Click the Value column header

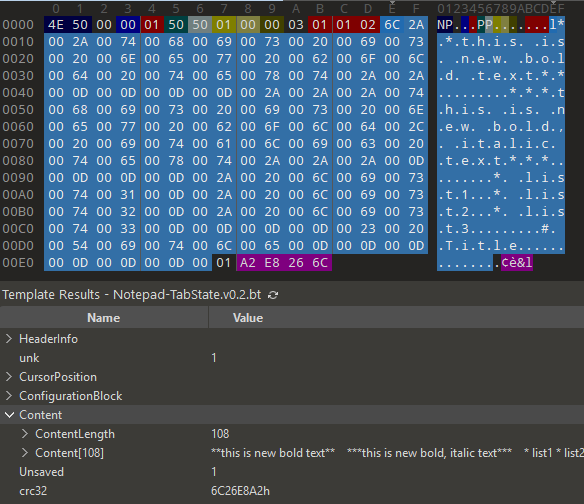[x=248, y=318]
